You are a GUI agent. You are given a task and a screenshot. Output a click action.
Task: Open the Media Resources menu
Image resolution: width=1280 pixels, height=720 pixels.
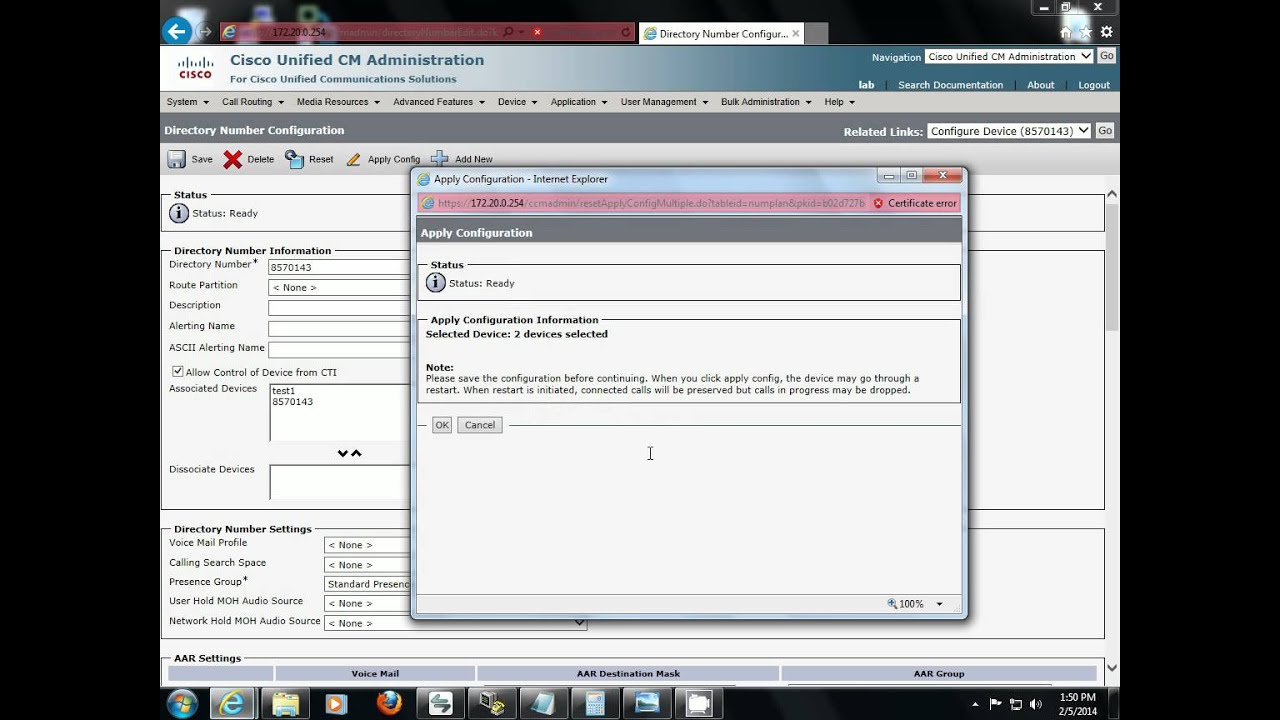point(339,102)
